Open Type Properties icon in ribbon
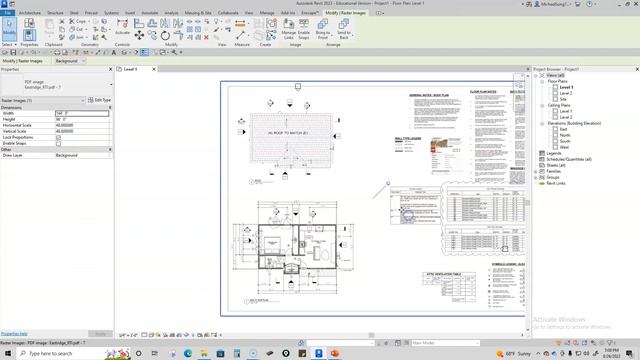Viewport: 640px width, 360px height. tap(29, 23)
